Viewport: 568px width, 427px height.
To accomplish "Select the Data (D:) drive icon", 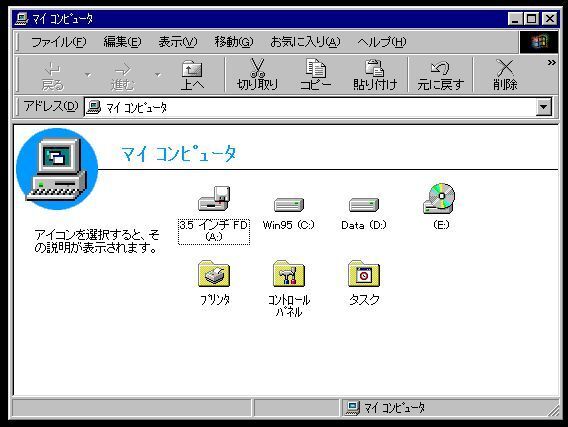I will click(364, 205).
